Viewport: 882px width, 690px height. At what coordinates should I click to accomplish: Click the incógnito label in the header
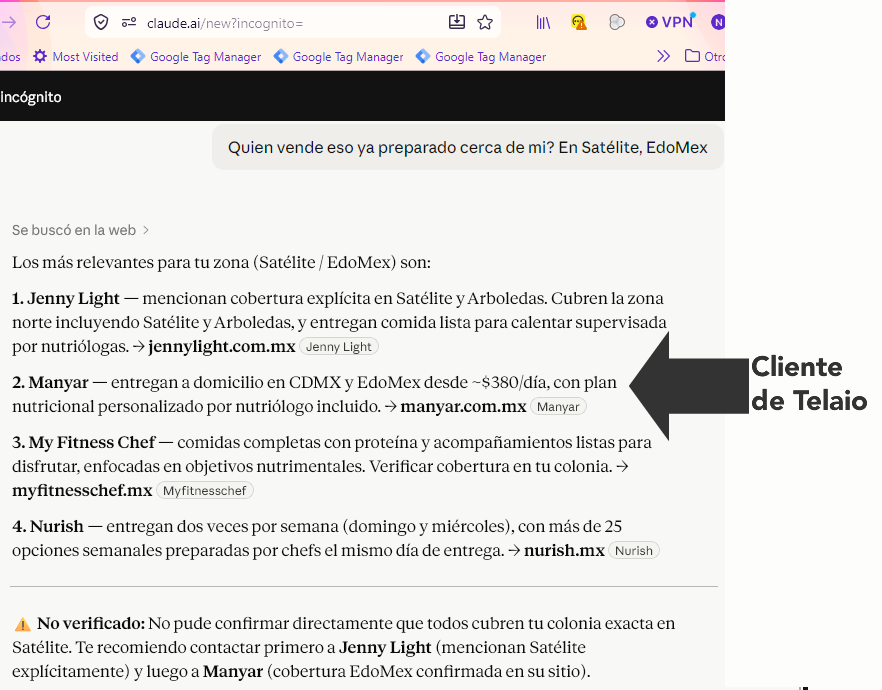(x=31, y=97)
